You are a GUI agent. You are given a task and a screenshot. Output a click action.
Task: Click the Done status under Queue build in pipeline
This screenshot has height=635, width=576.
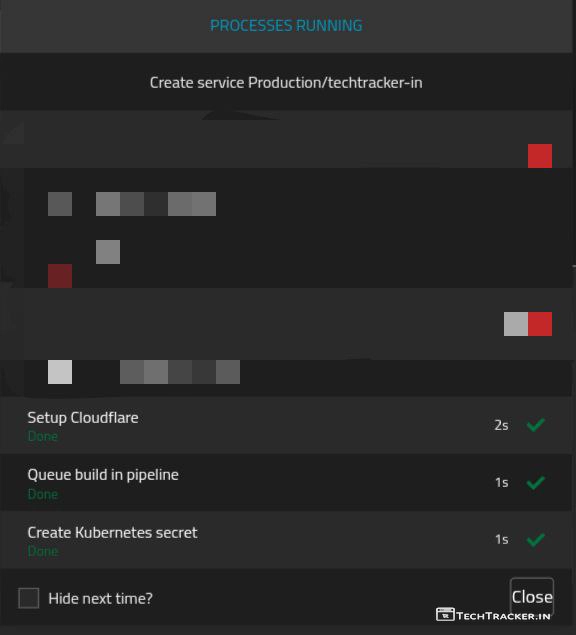(x=43, y=494)
